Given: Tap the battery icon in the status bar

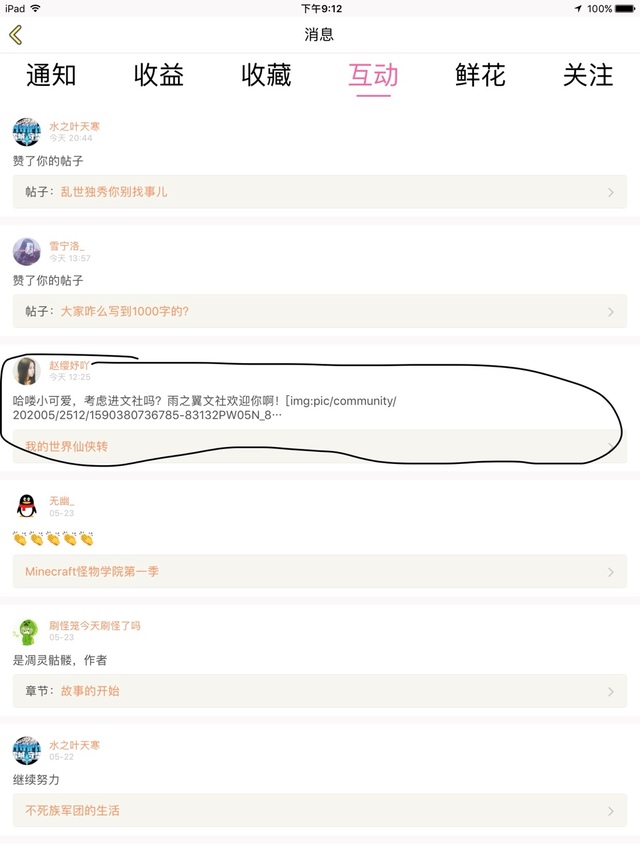Looking at the screenshot, I should pyautogui.click(x=625, y=9).
